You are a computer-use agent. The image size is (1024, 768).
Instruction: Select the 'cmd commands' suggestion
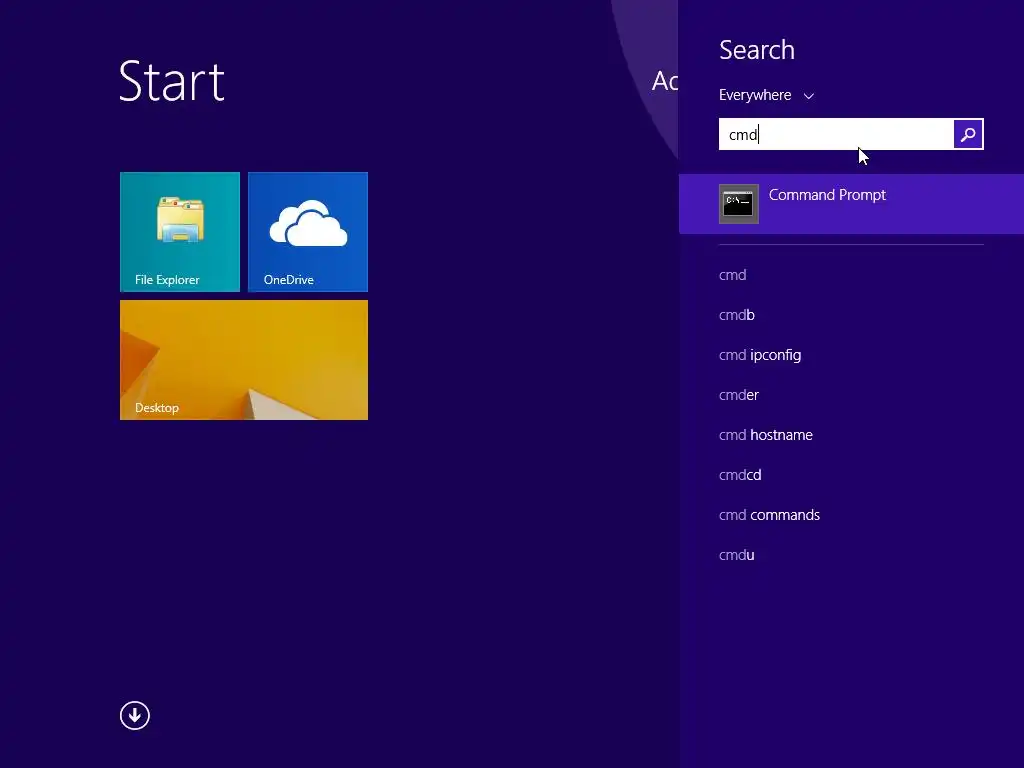pyautogui.click(x=769, y=515)
